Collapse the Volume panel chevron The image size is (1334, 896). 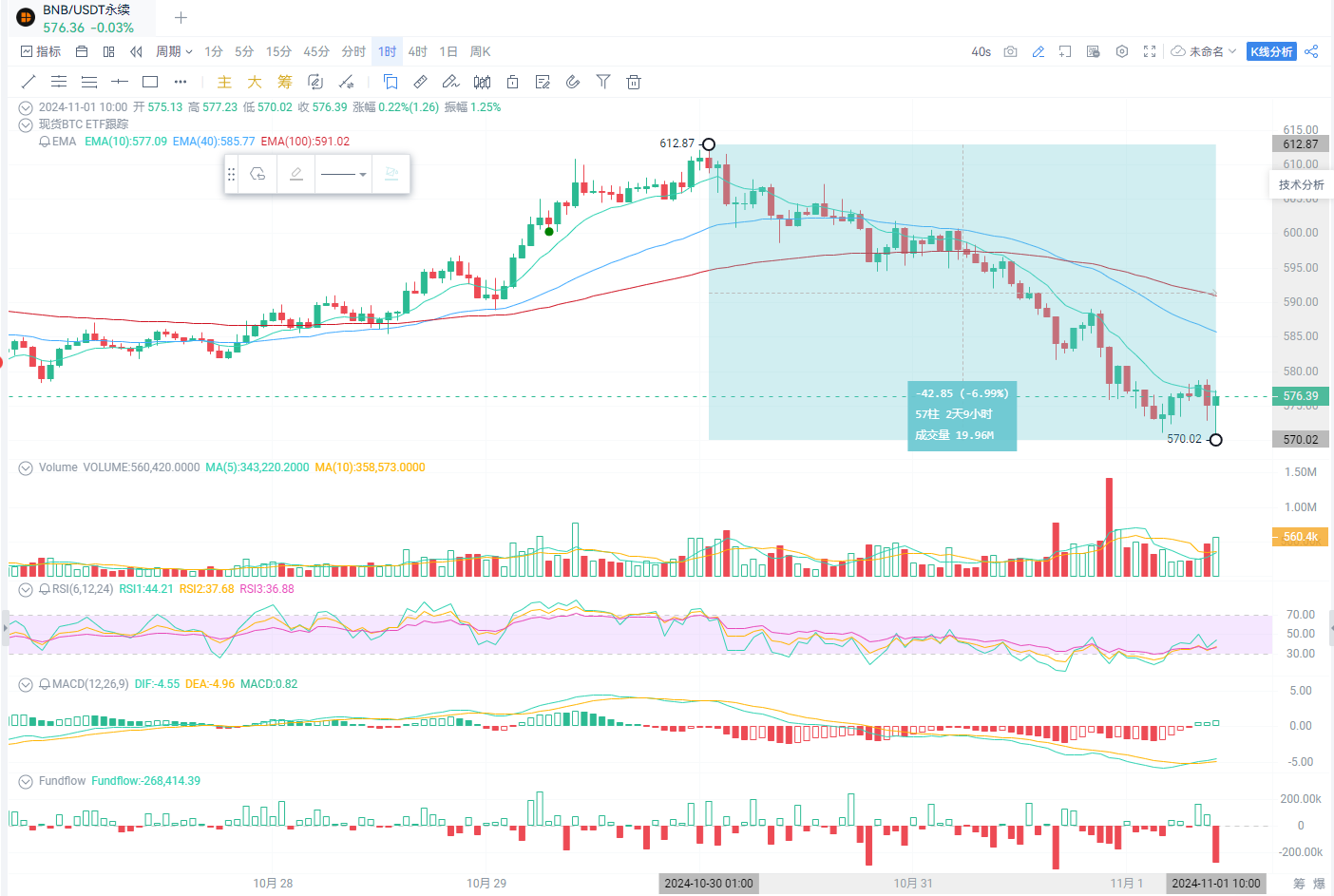(x=27, y=467)
